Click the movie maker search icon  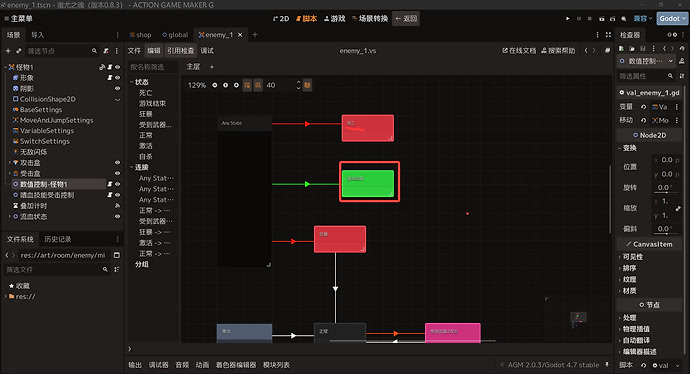point(624,18)
